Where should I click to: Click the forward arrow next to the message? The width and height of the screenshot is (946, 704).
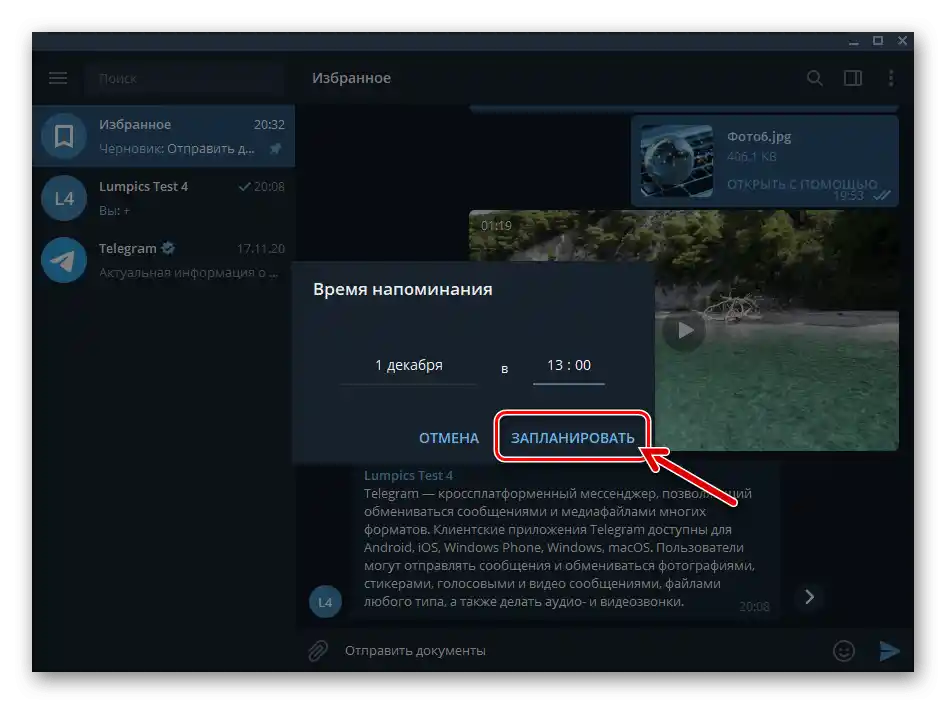[x=809, y=597]
